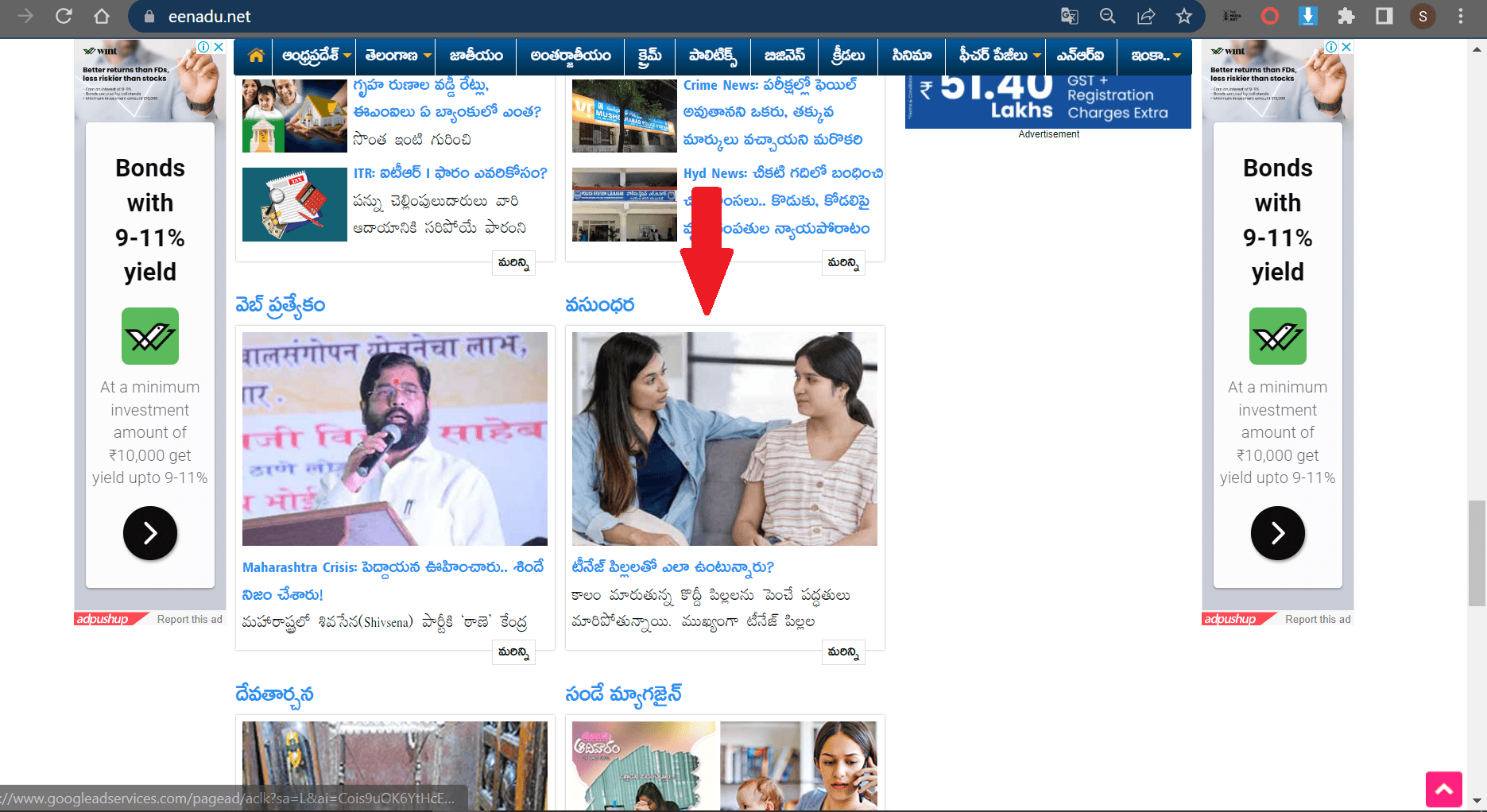Open the టీనేజ్ పిల్లలతో headline link

click(x=673, y=567)
